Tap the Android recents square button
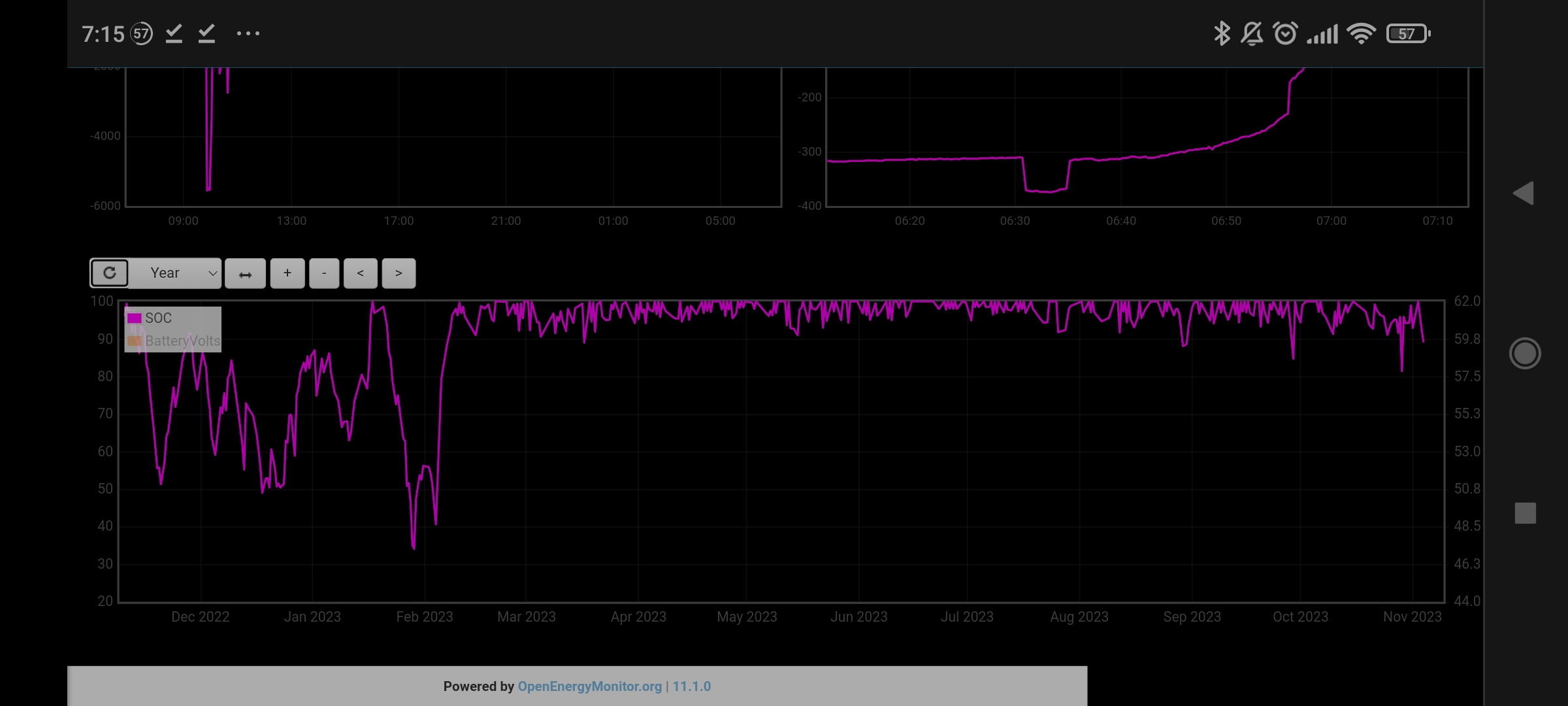The image size is (1568, 706). tap(1525, 513)
